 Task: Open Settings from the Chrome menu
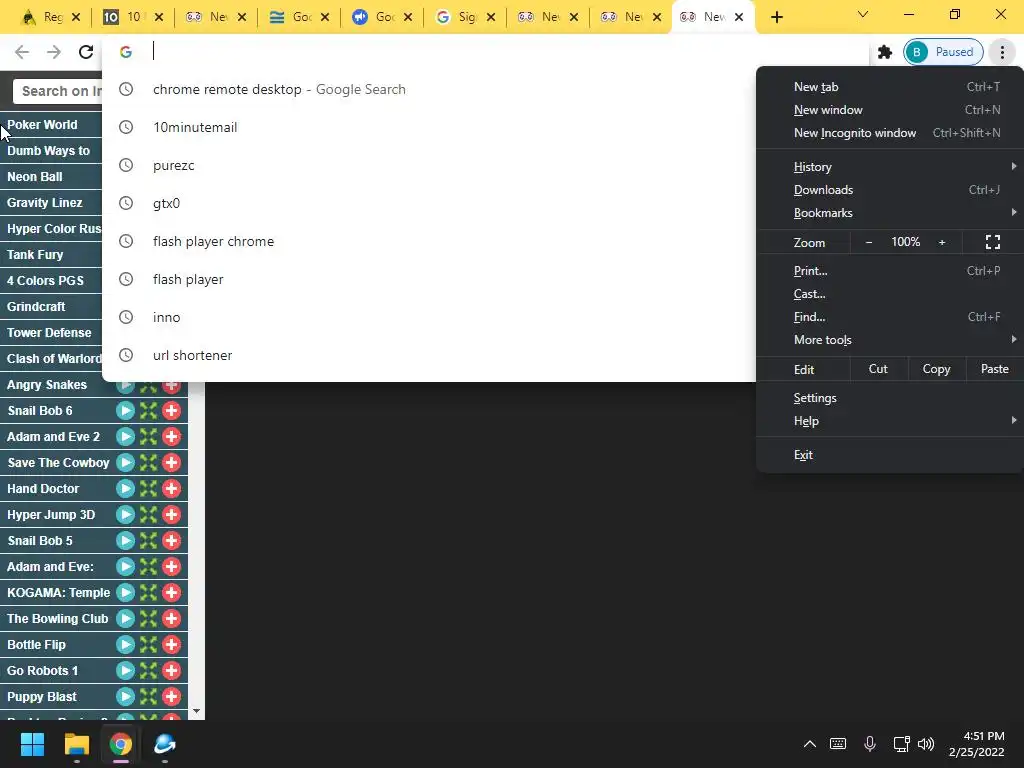(889, 398)
